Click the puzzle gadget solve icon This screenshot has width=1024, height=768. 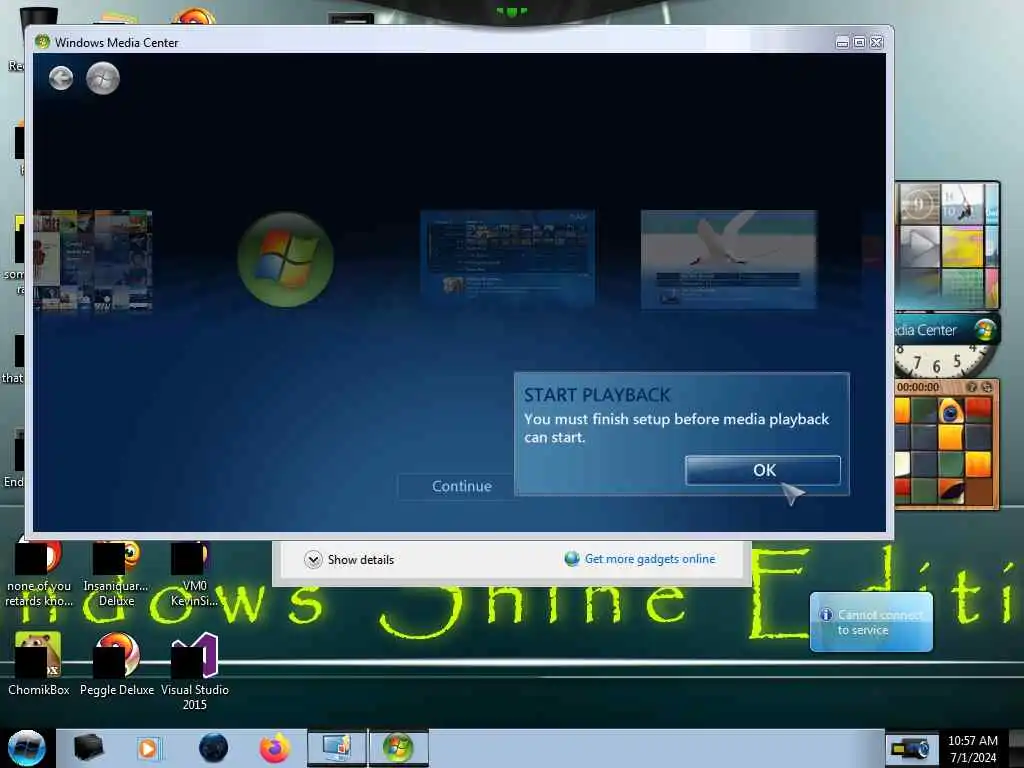pos(987,387)
